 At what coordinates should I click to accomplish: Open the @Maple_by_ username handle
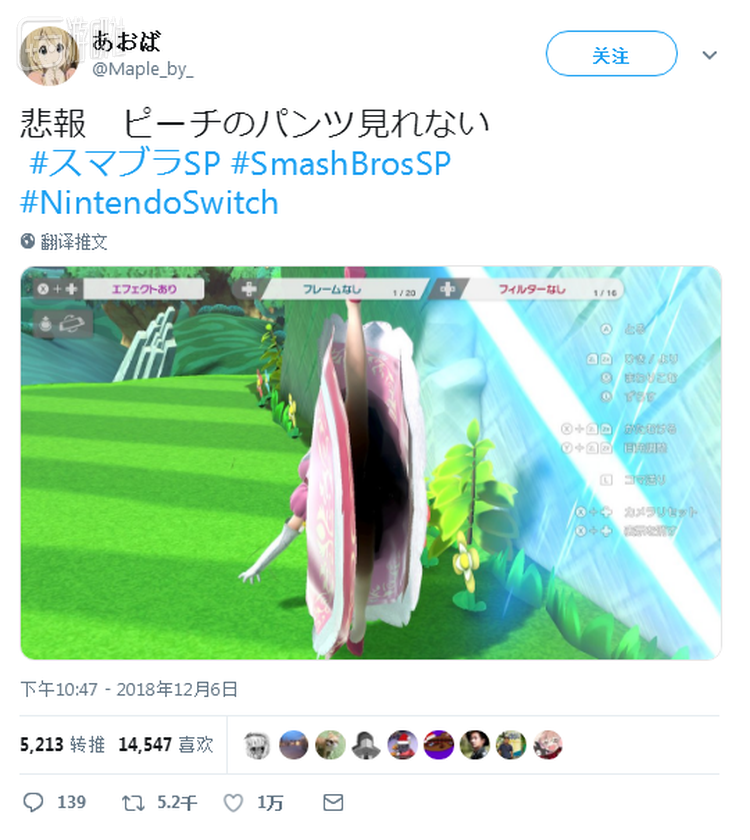coord(142,70)
